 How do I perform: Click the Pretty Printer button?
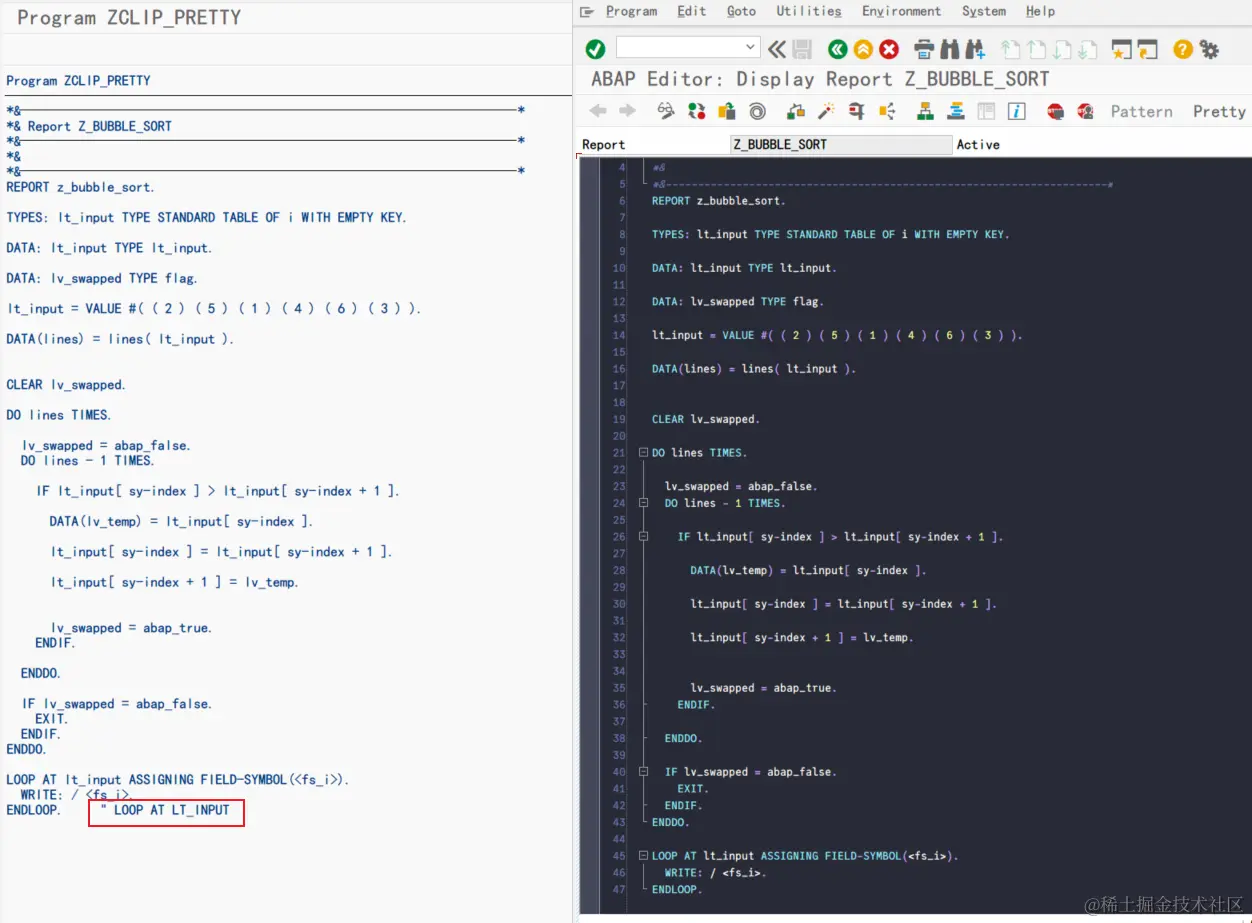1219,112
